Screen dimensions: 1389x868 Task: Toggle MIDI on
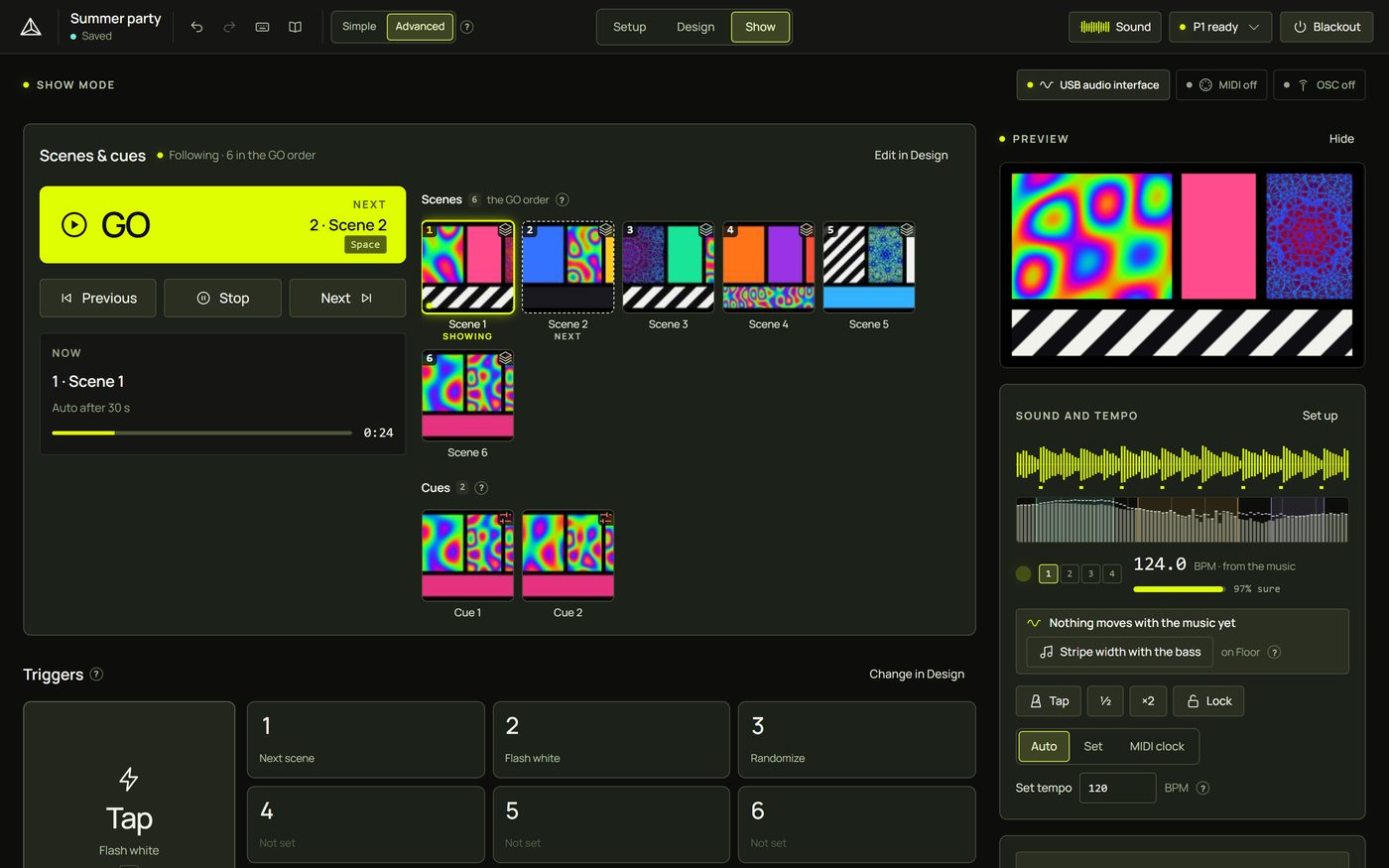click(1221, 85)
